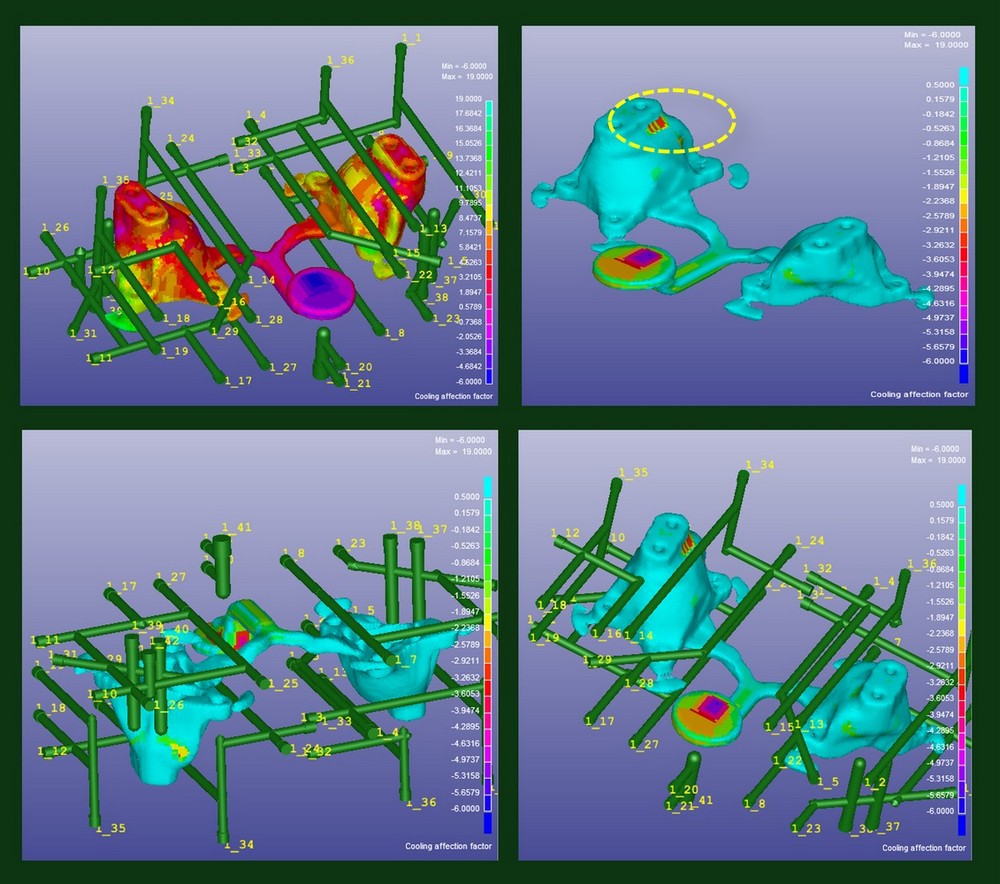Select label 1_36 in the top-left view
Viewport: 1000px width, 884px height.
[341, 61]
